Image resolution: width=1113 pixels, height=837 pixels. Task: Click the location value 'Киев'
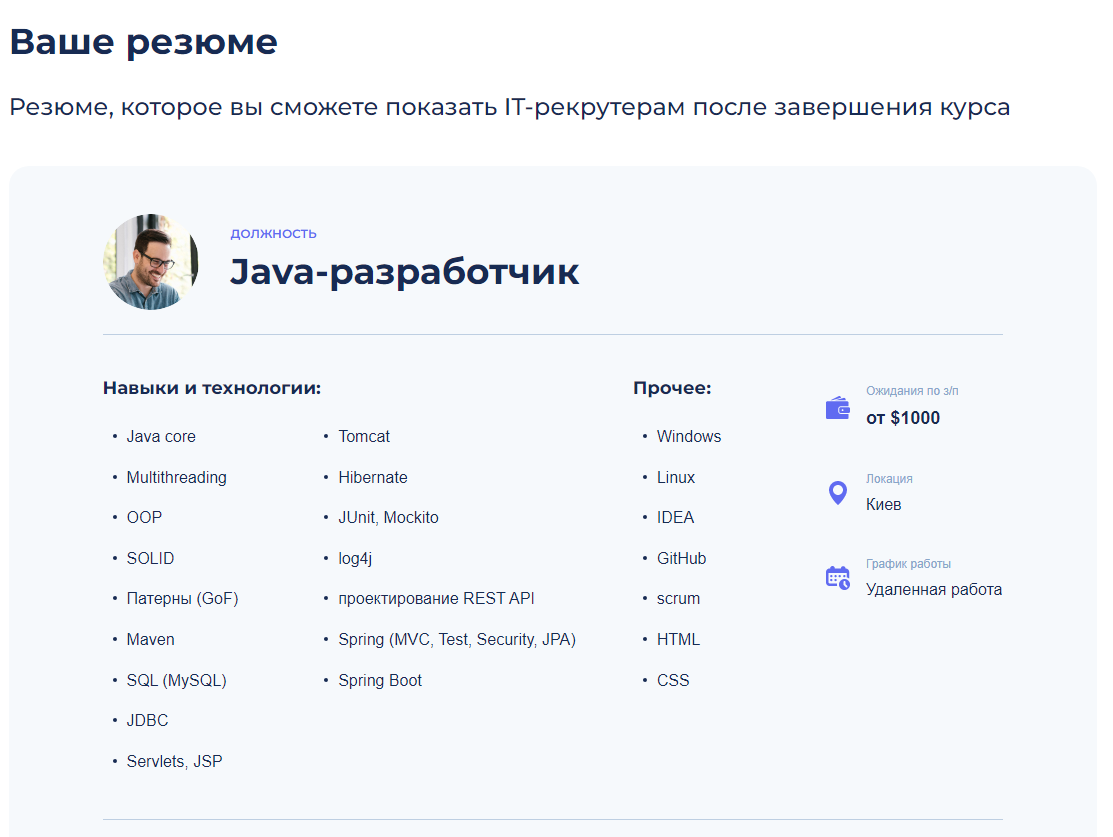click(884, 505)
